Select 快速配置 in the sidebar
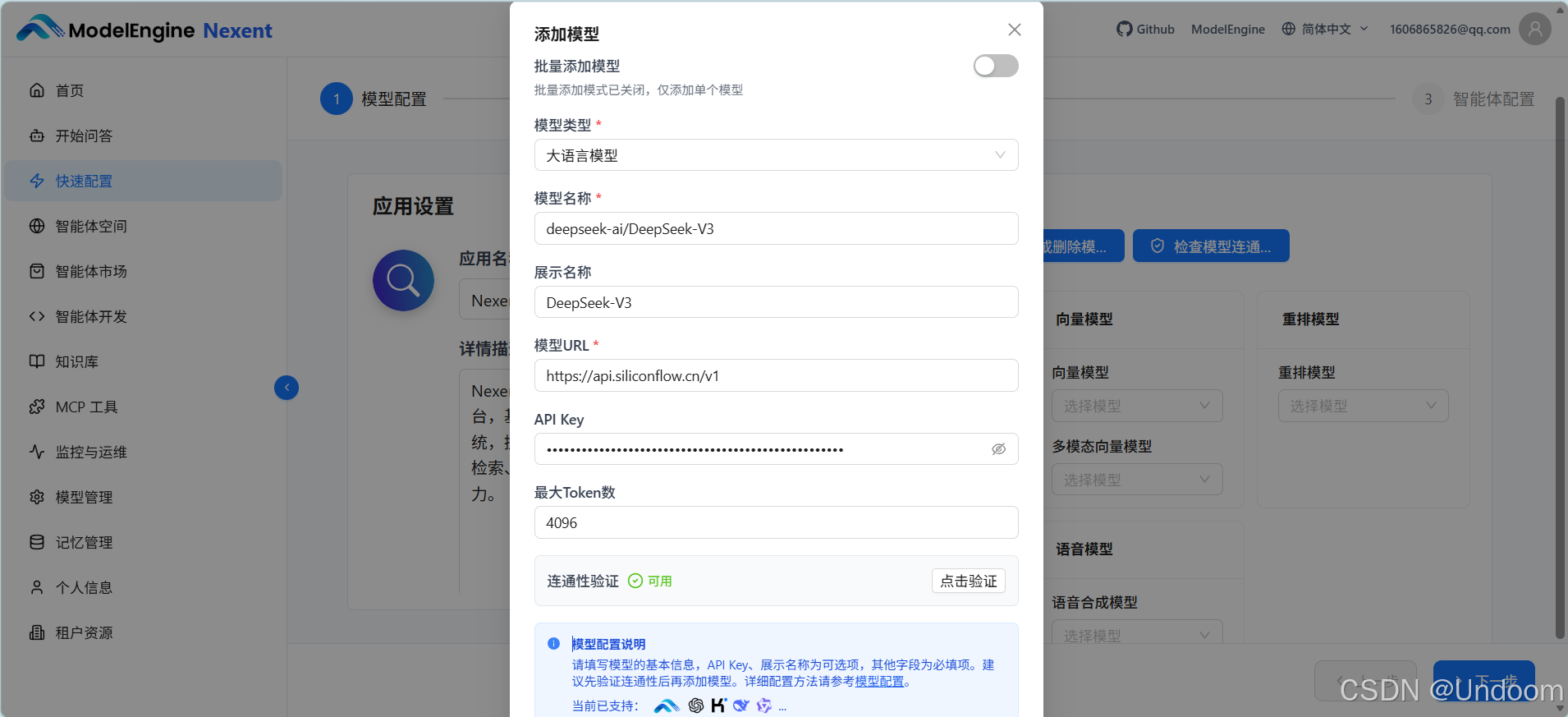 (143, 181)
